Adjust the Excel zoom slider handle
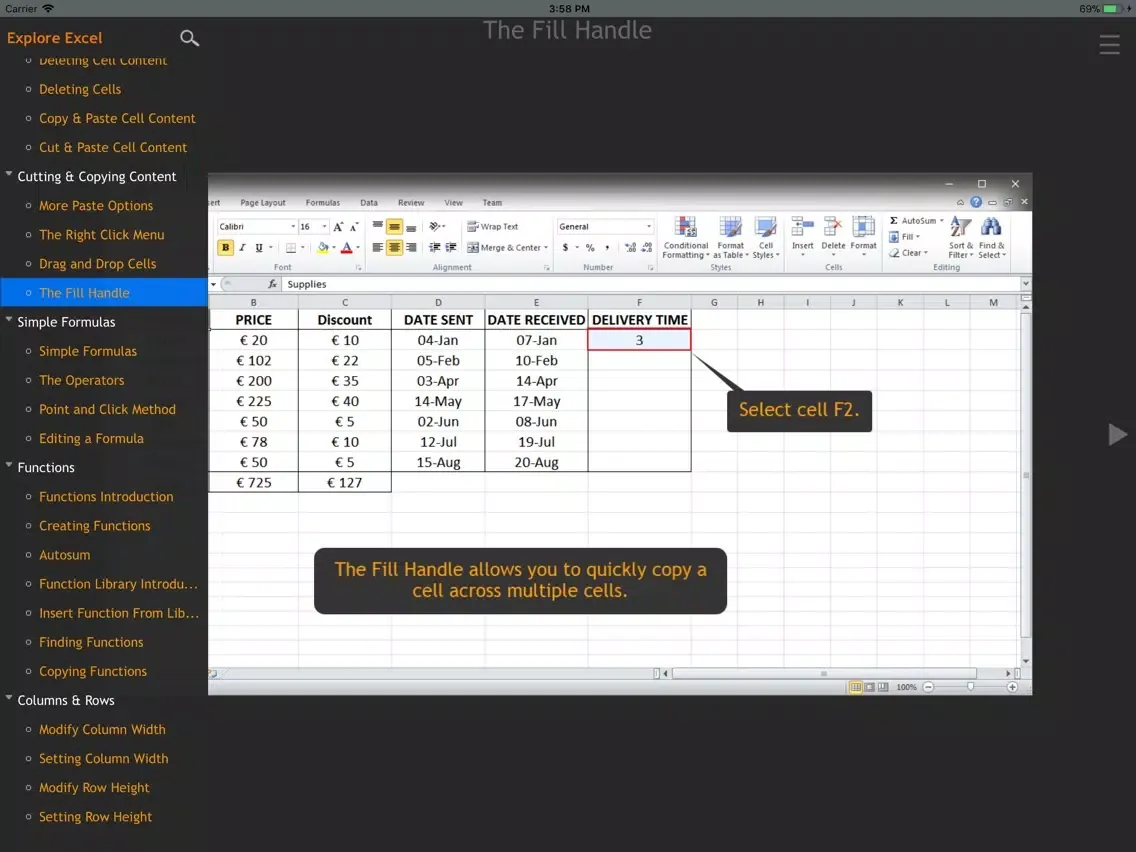The width and height of the screenshot is (1136, 852). (x=970, y=687)
